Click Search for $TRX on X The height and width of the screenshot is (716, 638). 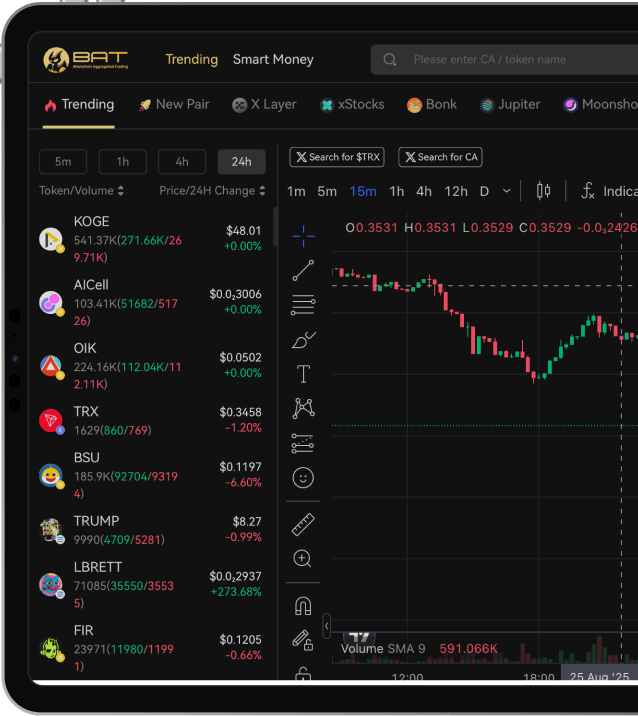tap(336, 157)
